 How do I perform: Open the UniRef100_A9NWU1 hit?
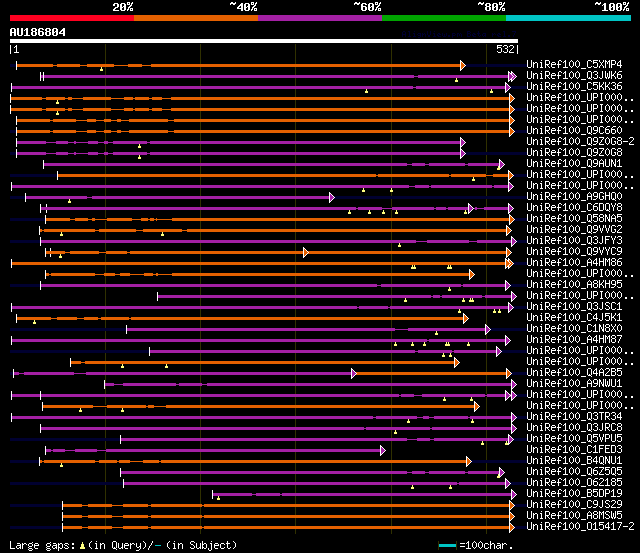[574, 384]
